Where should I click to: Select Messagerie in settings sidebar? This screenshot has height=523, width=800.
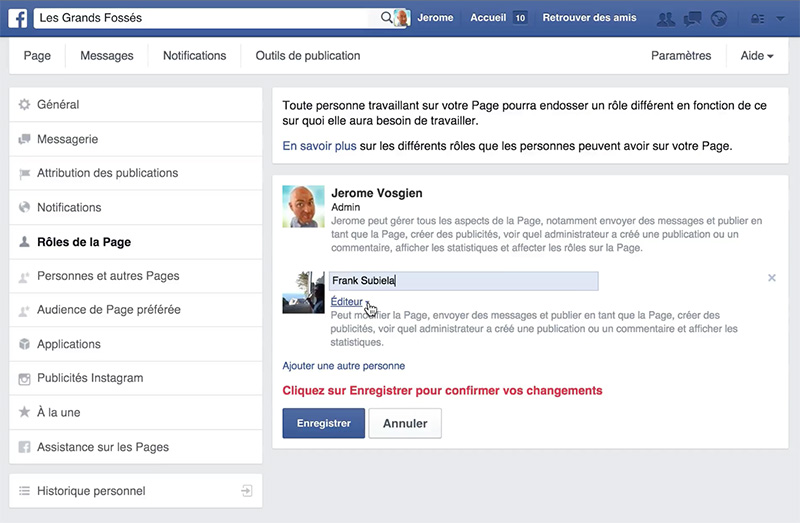point(136,139)
